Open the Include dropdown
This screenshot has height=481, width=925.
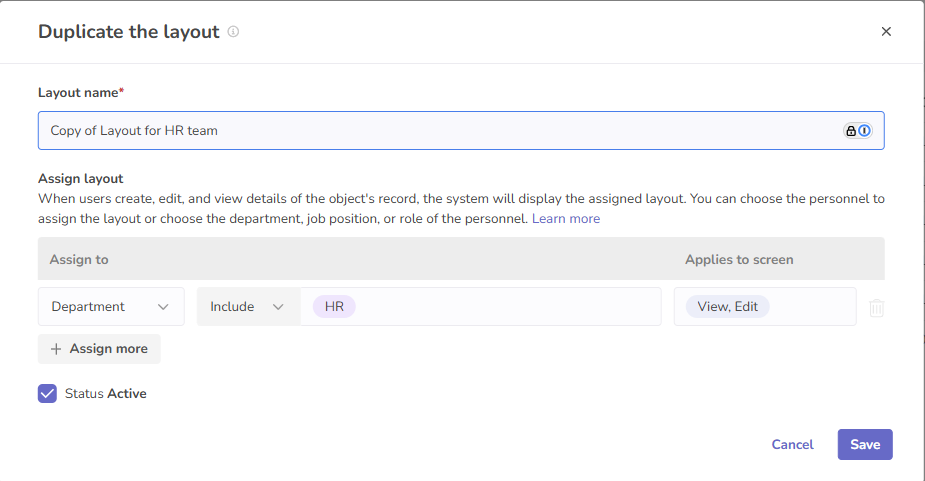click(x=248, y=307)
